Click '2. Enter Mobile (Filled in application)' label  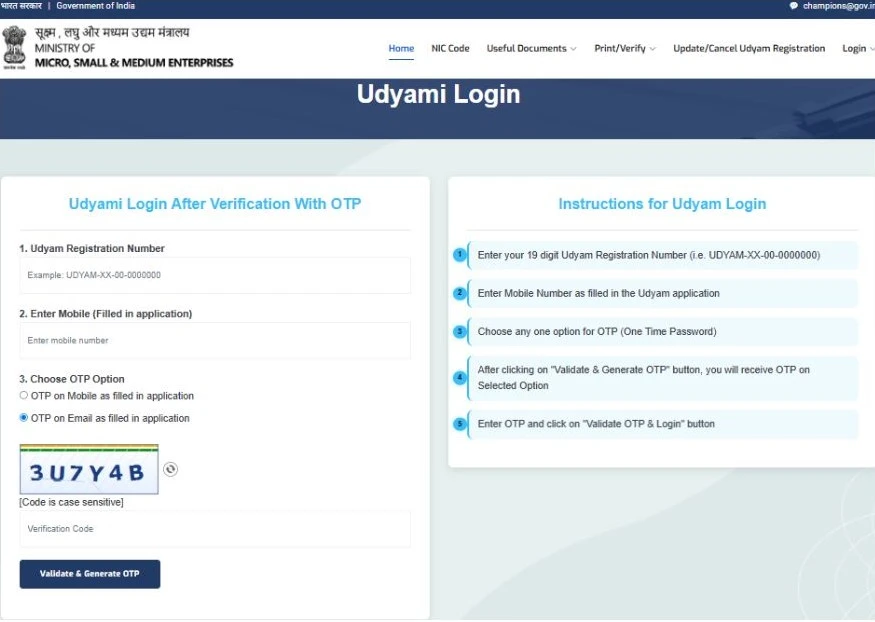(x=105, y=314)
